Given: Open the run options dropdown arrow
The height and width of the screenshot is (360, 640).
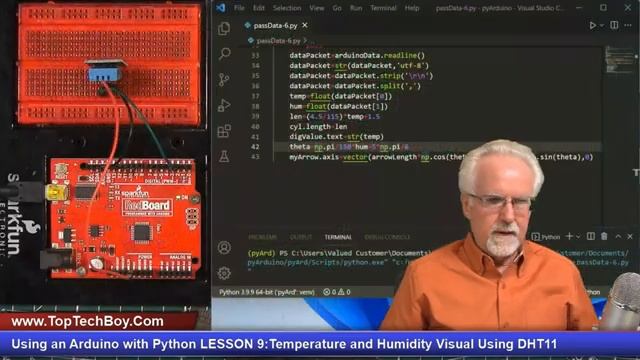Looking at the screenshot, I should [x=601, y=25].
